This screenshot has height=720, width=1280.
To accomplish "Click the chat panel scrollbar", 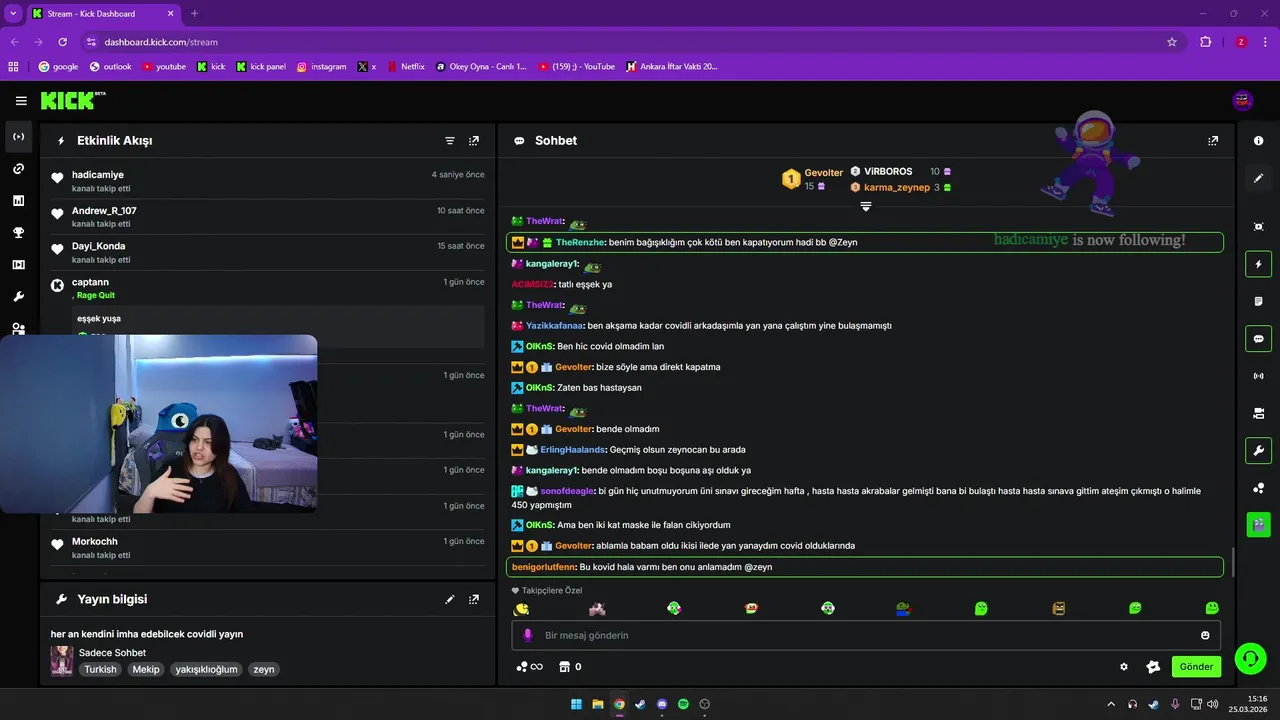I will tap(1233, 563).
